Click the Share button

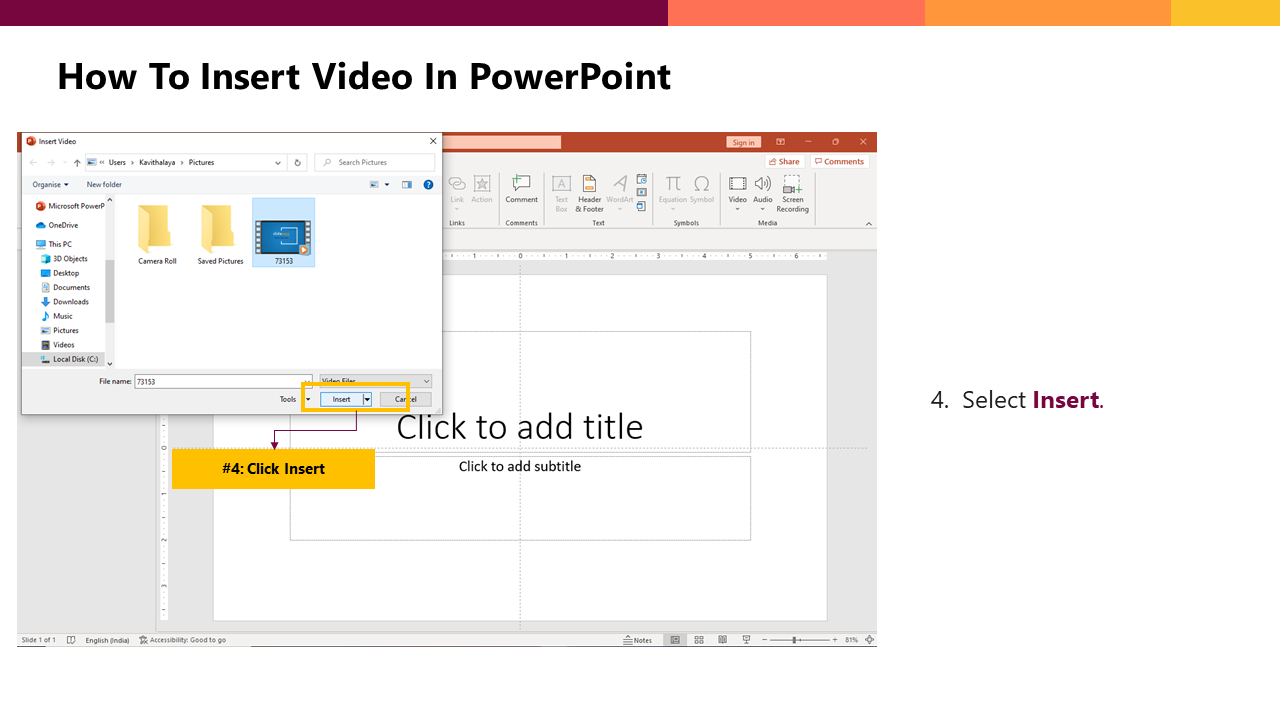coord(785,161)
